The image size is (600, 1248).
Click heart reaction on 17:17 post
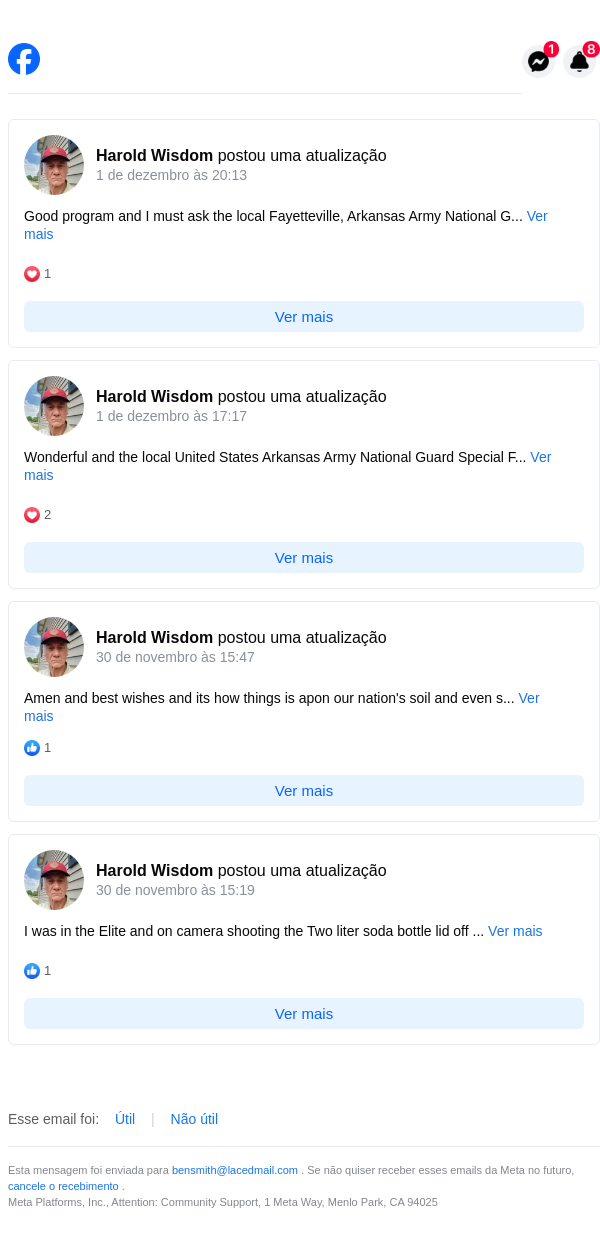(x=32, y=515)
